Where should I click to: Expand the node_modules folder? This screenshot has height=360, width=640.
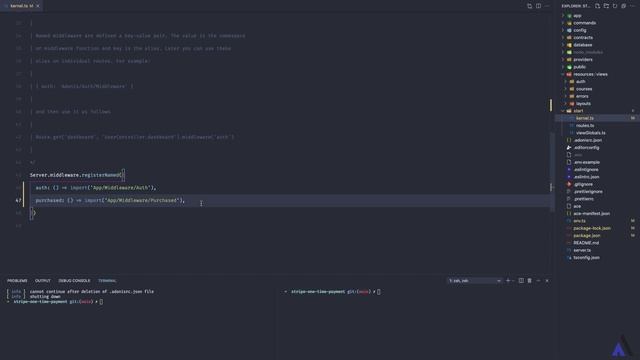pyautogui.click(x=588, y=52)
